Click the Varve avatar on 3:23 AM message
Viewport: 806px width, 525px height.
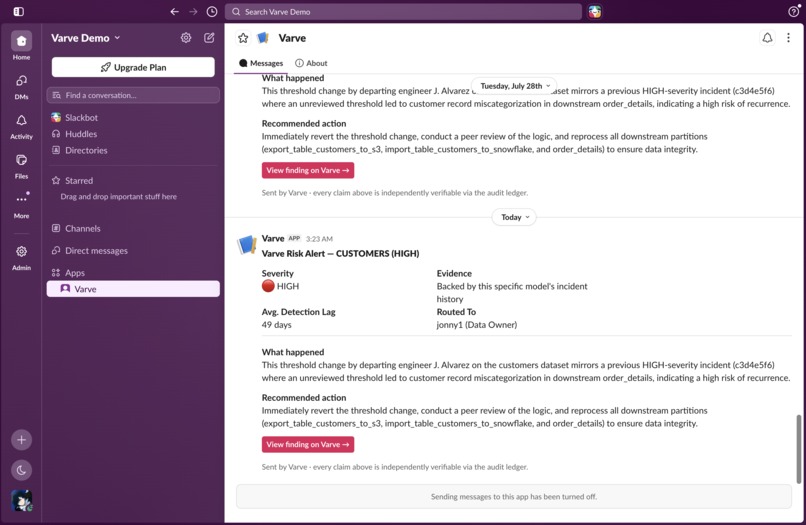click(247, 244)
